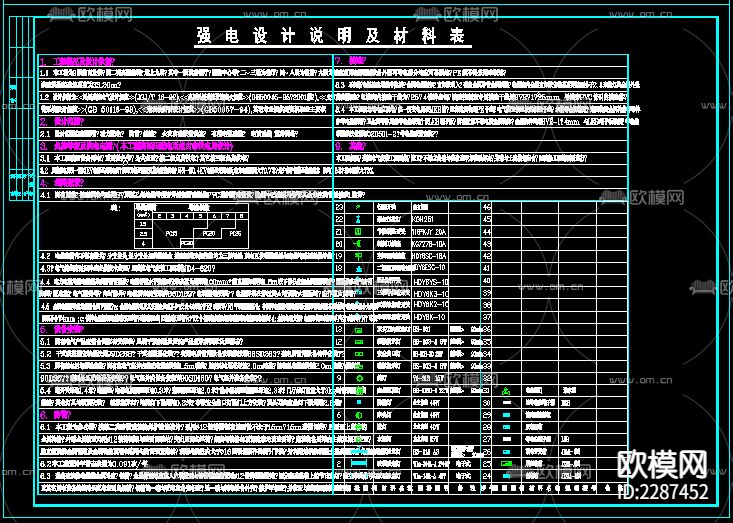Pick the cyan symbol in row 18
The height and width of the screenshot is (523, 733).
[359, 268]
